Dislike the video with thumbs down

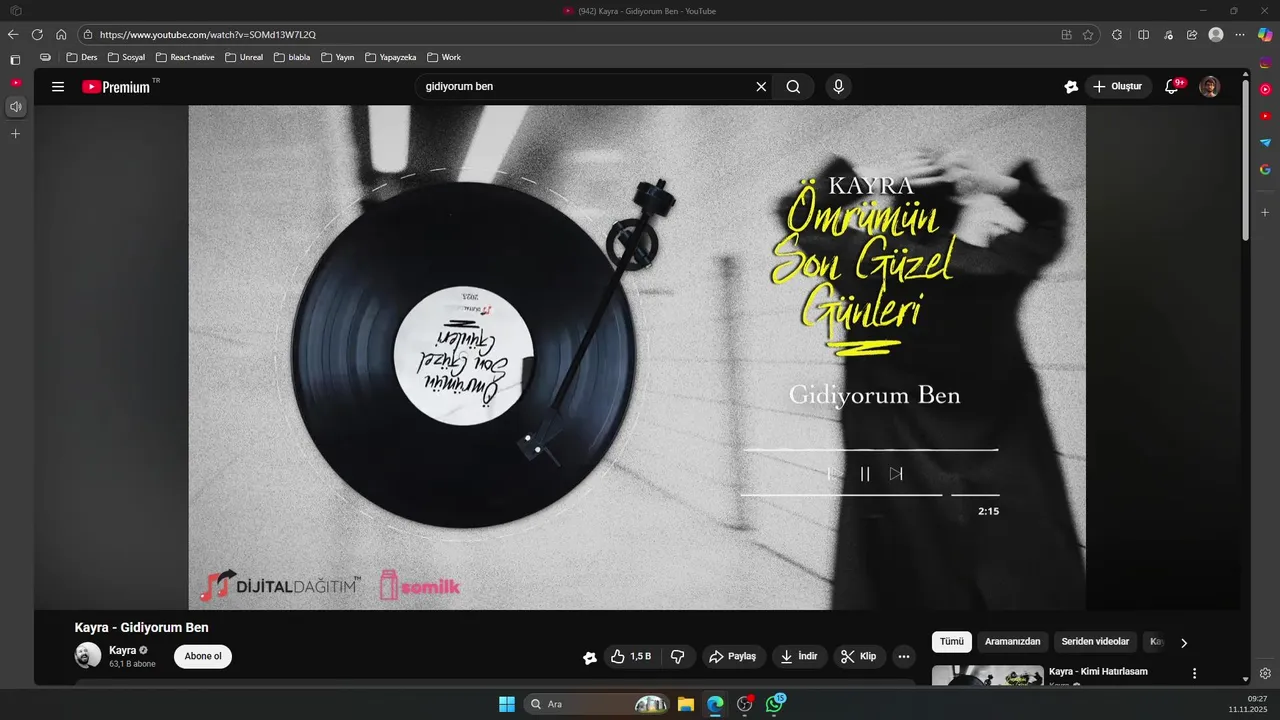coord(677,657)
